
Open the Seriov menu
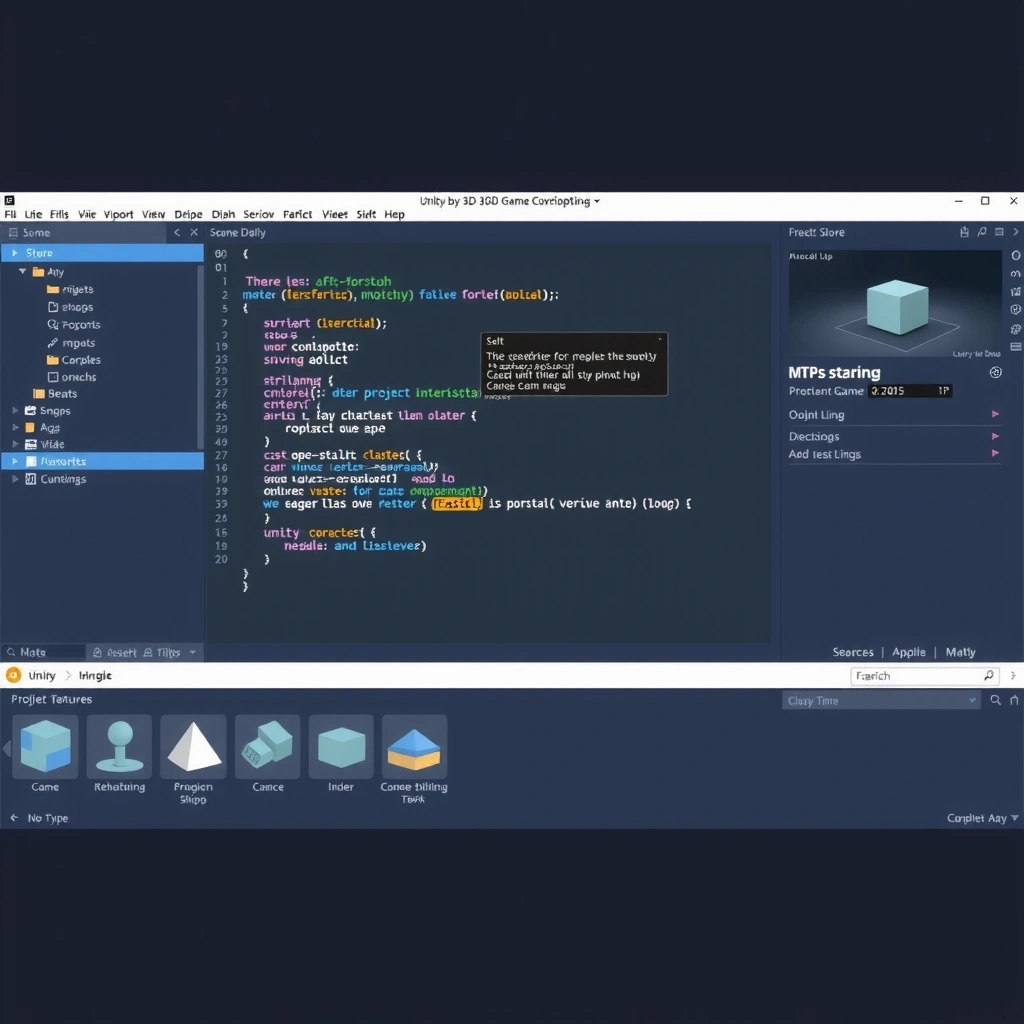(x=258, y=214)
